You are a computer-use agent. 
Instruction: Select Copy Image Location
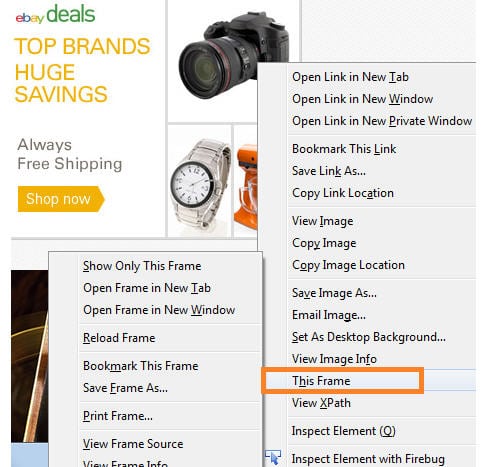click(x=348, y=265)
